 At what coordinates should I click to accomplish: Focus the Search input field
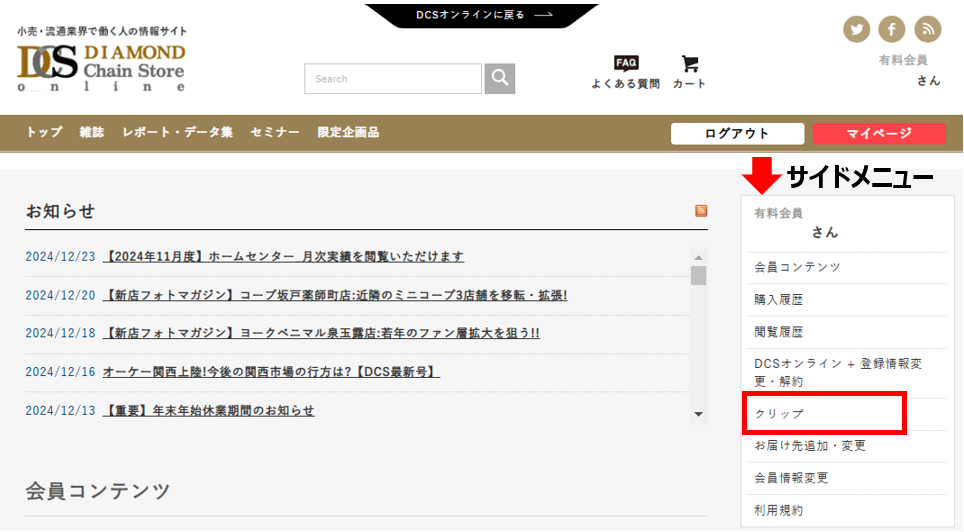[393, 79]
